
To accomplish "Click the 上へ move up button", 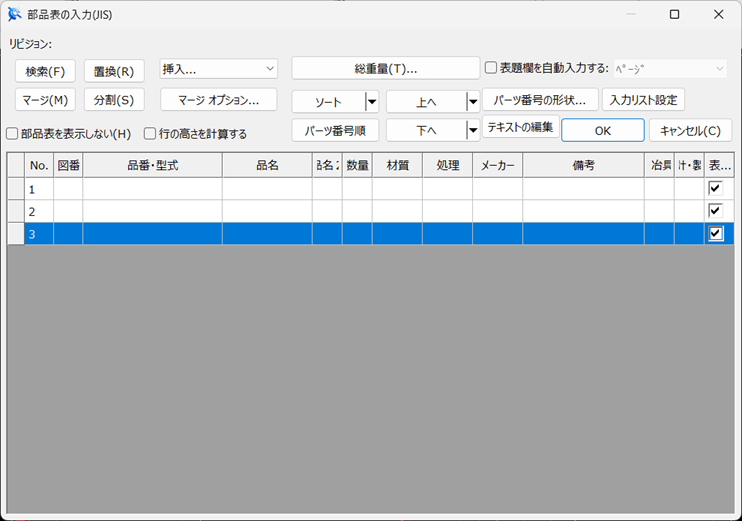I will pos(426,102).
